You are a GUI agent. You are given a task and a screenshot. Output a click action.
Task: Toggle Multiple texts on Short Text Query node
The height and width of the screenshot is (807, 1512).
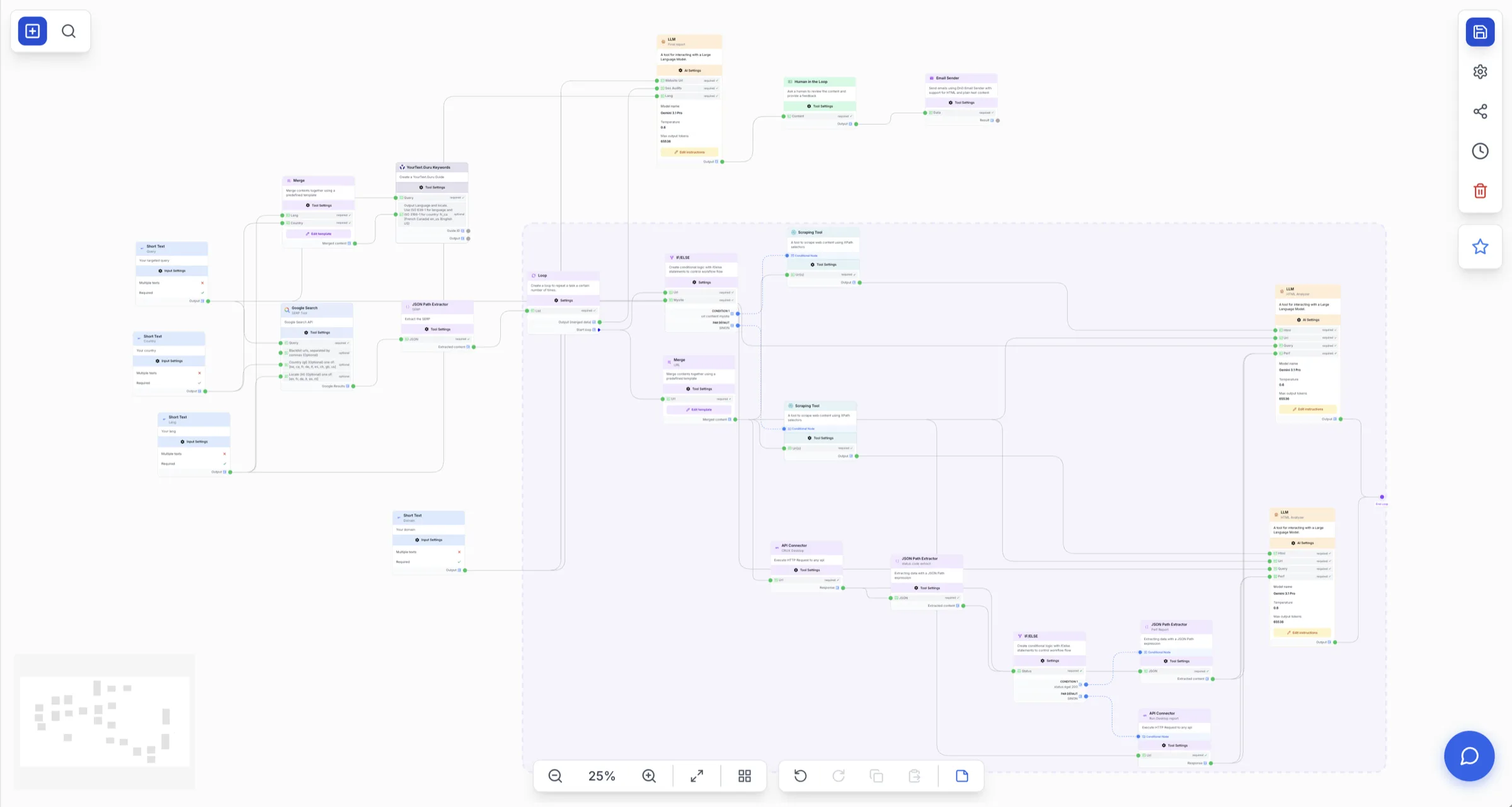[x=202, y=283]
